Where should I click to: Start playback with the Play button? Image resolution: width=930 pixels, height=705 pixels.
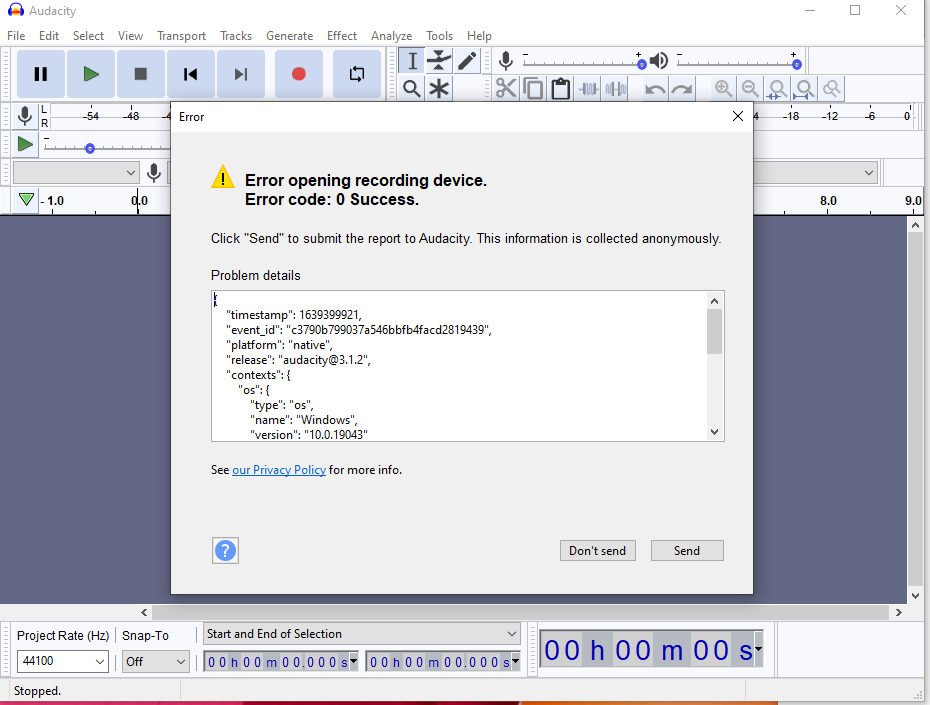click(91, 74)
